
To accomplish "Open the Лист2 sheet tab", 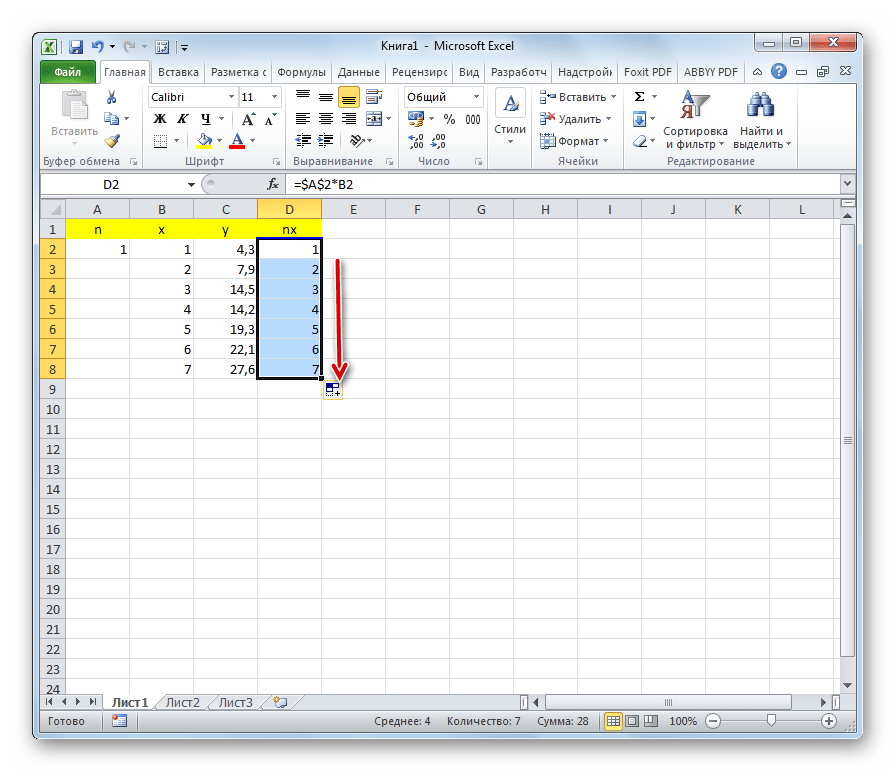I will [182, 702].
